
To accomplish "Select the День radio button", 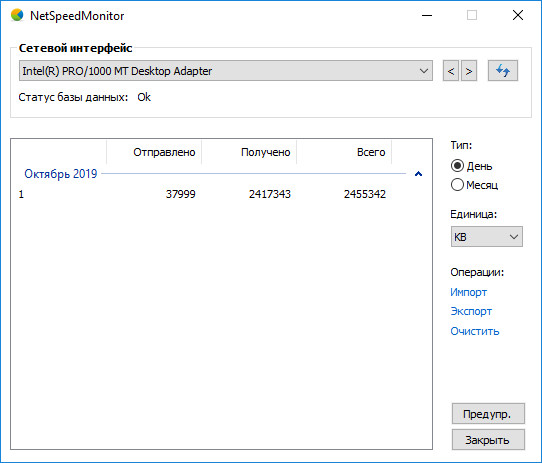I will click(x=457, y=166).
